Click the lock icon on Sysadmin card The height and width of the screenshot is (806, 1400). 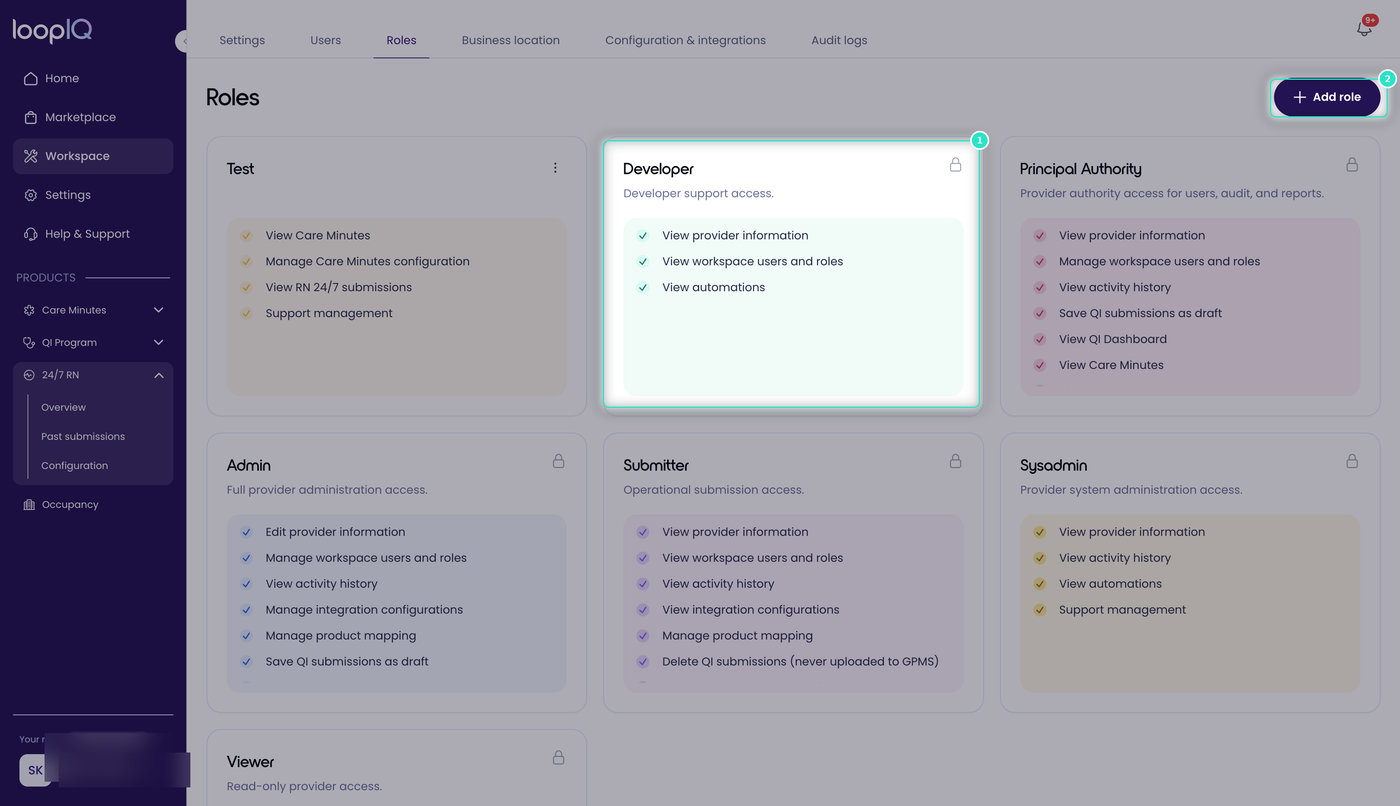pyautogui.click(x=1352, y=461)
